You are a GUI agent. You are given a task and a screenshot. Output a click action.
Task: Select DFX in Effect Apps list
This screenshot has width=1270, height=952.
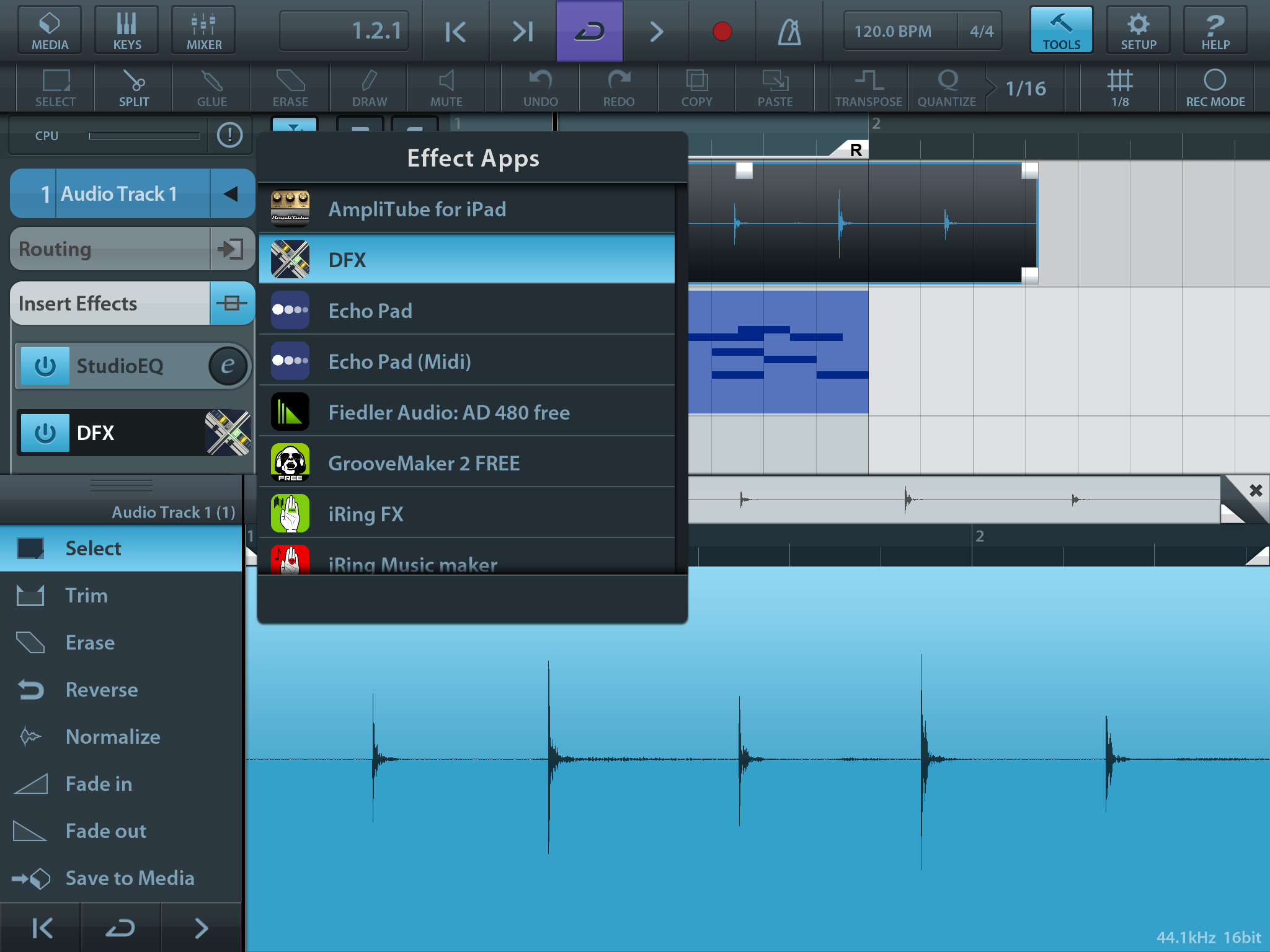point(466,260)
